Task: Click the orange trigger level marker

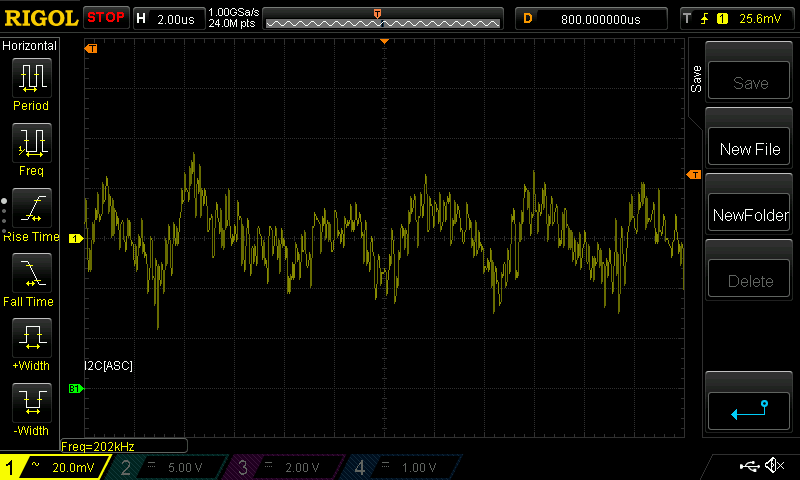Action: click(x=693, y=175)
